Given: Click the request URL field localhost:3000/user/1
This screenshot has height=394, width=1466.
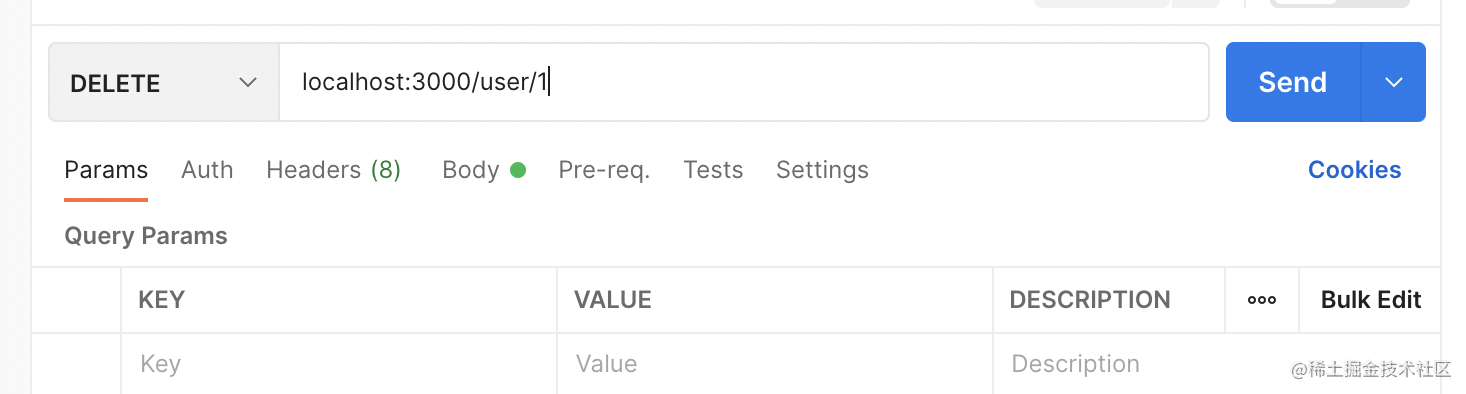Looking at the screenshot, I should pos(744,82).
